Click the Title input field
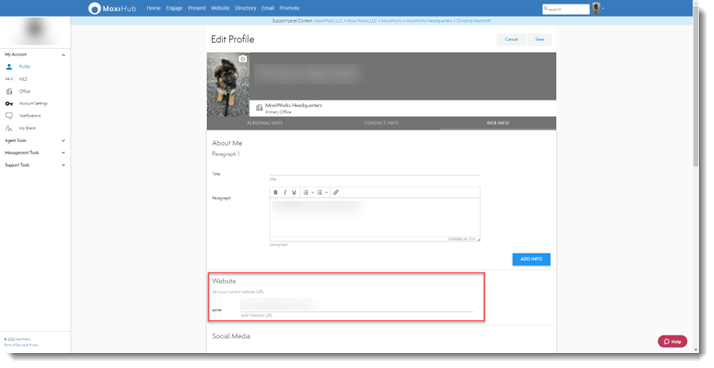The width and height of the screenshot is (714, 368). coord(375,172)
